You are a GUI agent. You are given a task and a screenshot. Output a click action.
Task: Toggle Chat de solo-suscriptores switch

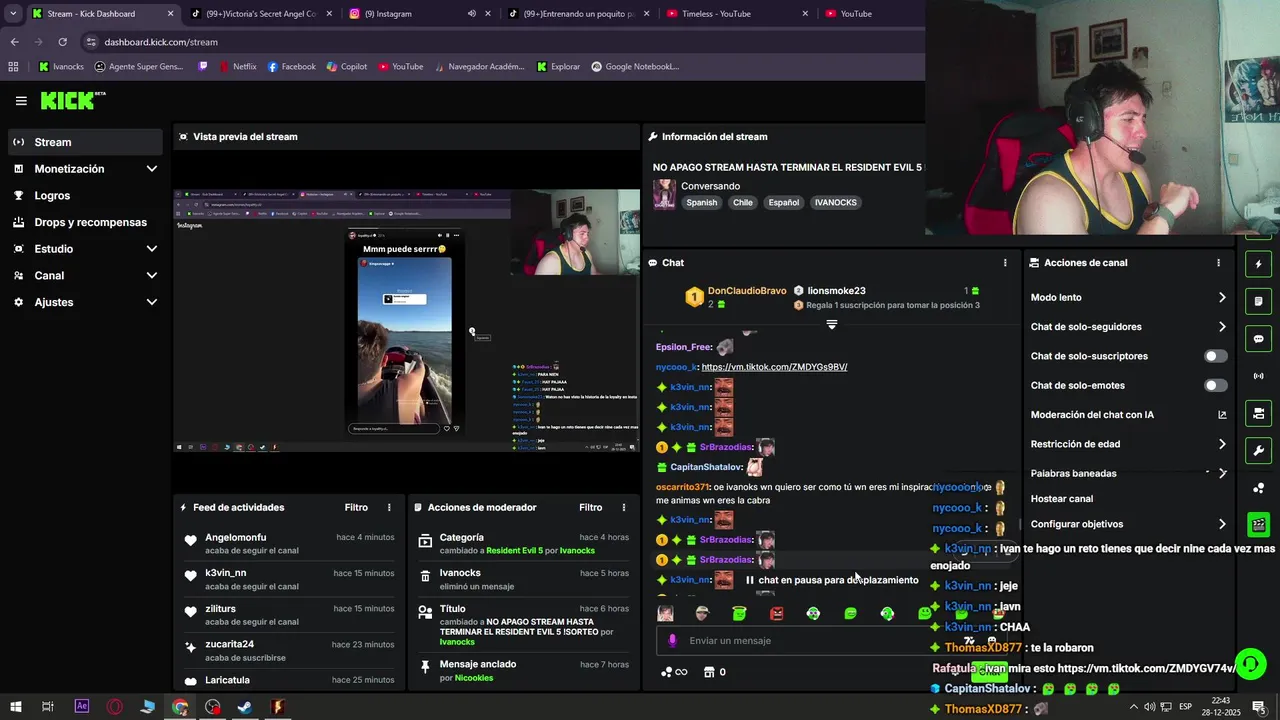pyautogui.click(x=1215, y=356)
